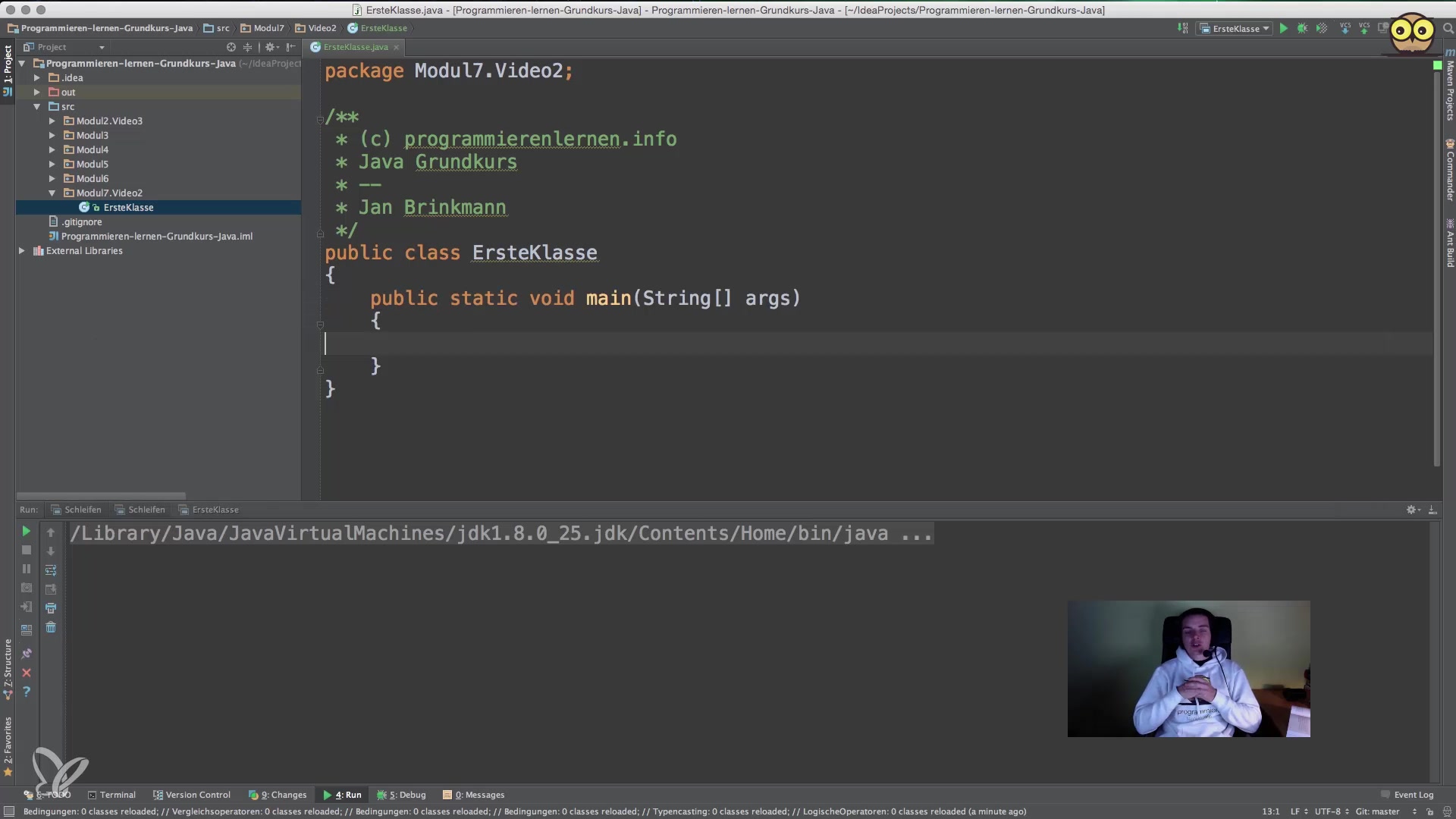Start debugging with the bug icon

point(1302,28)
